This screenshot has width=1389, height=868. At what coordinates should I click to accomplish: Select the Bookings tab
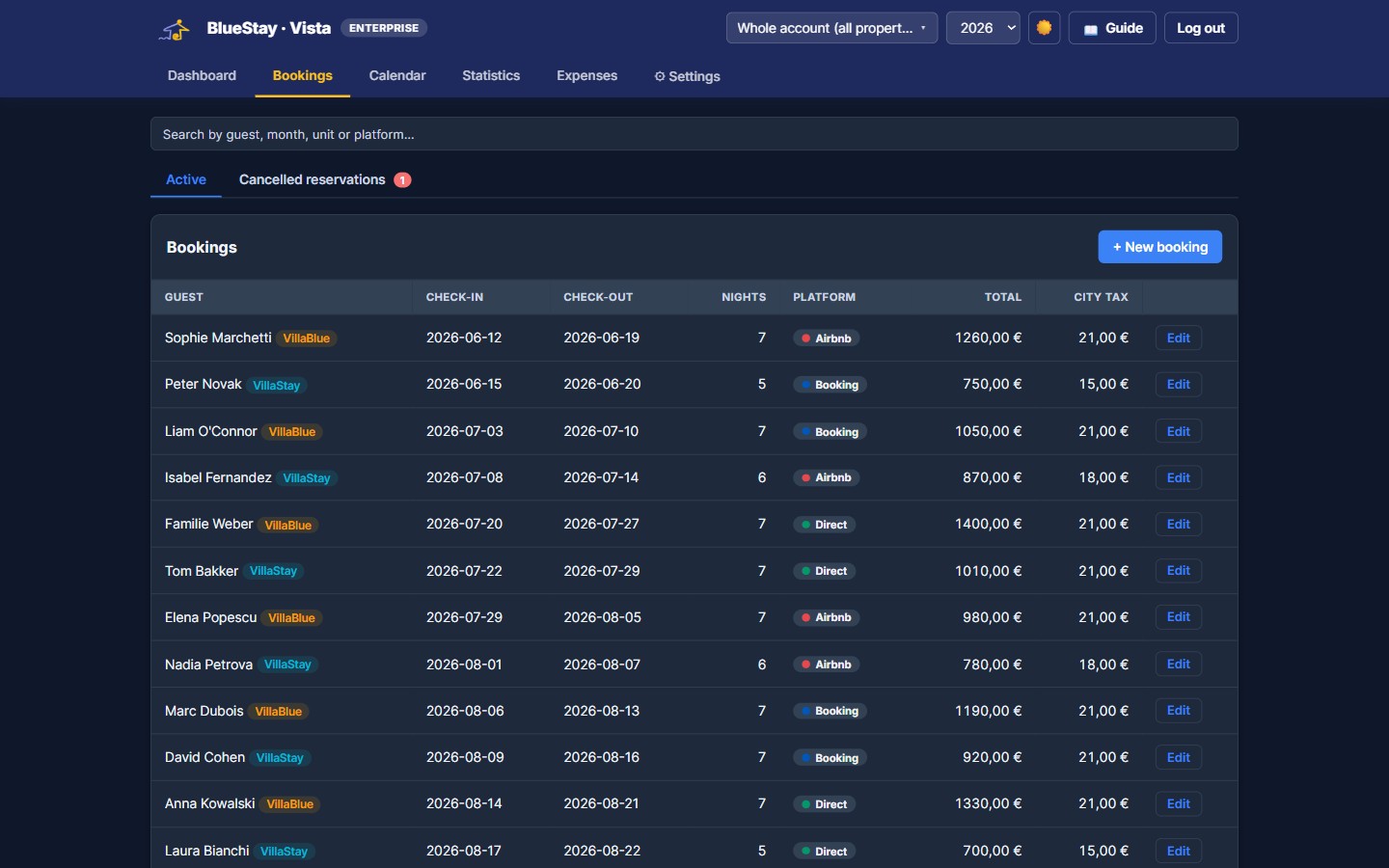tap(302, 75)
